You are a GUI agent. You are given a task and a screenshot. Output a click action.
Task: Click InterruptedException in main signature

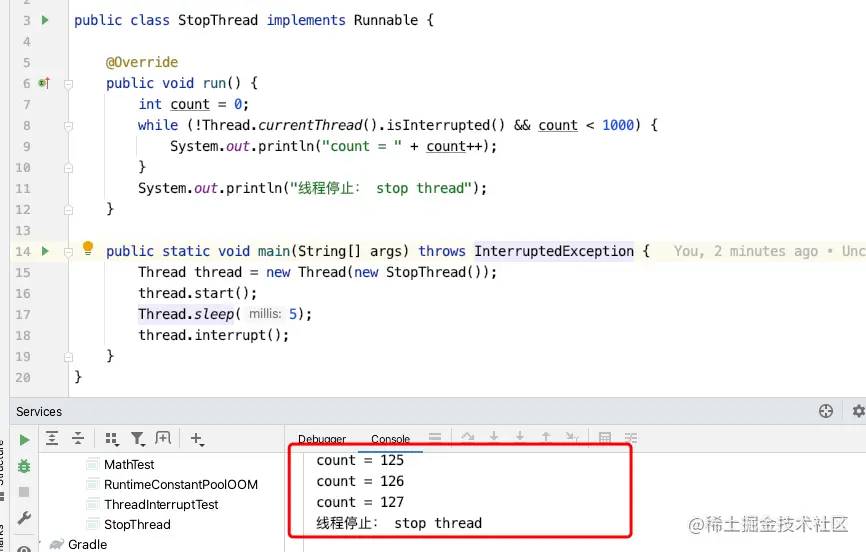click(x=553, y=251)
